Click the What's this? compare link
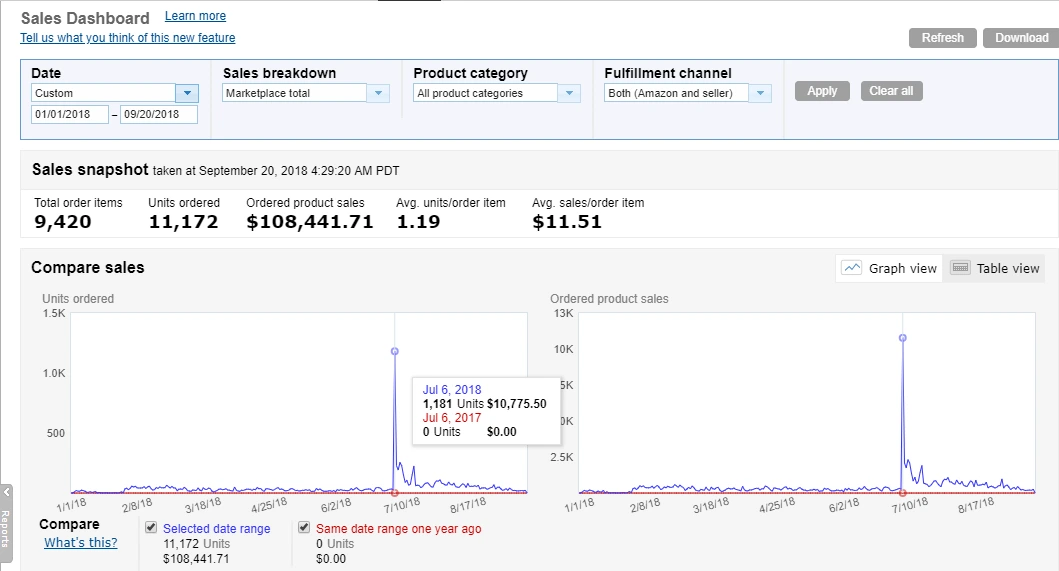The width and height of the screenshot is (1059, 571). coord(80,543)
